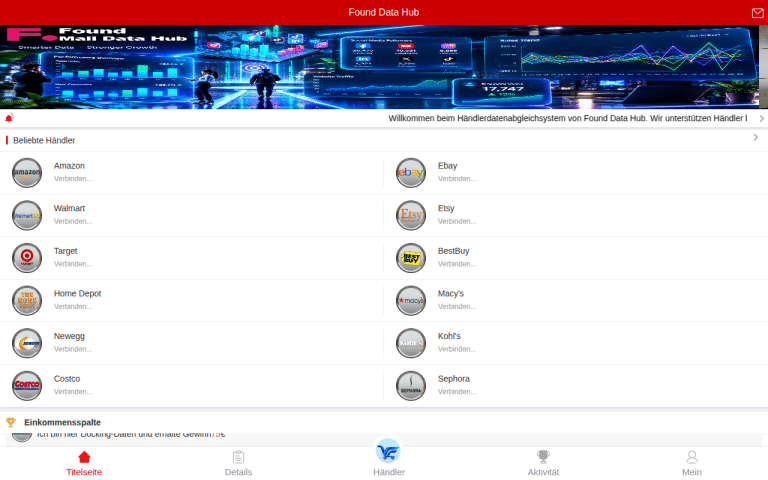Click the Found Mall Data Hub banner image
The height and width of the screenshot is (480, 768).
(x=380, y=67)
